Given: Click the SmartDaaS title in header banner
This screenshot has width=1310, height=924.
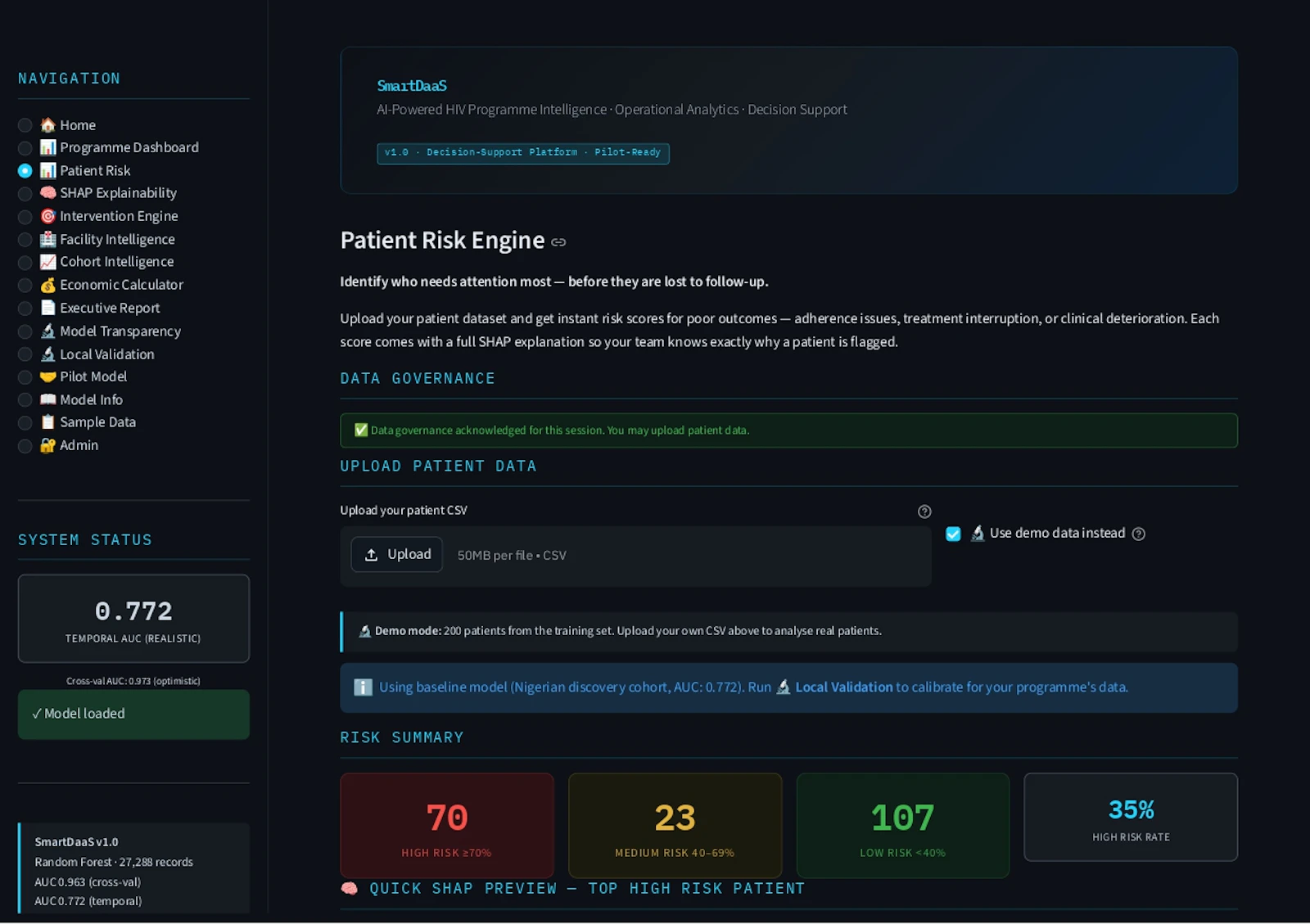Looking at the screenshot, I should point(412,86).
